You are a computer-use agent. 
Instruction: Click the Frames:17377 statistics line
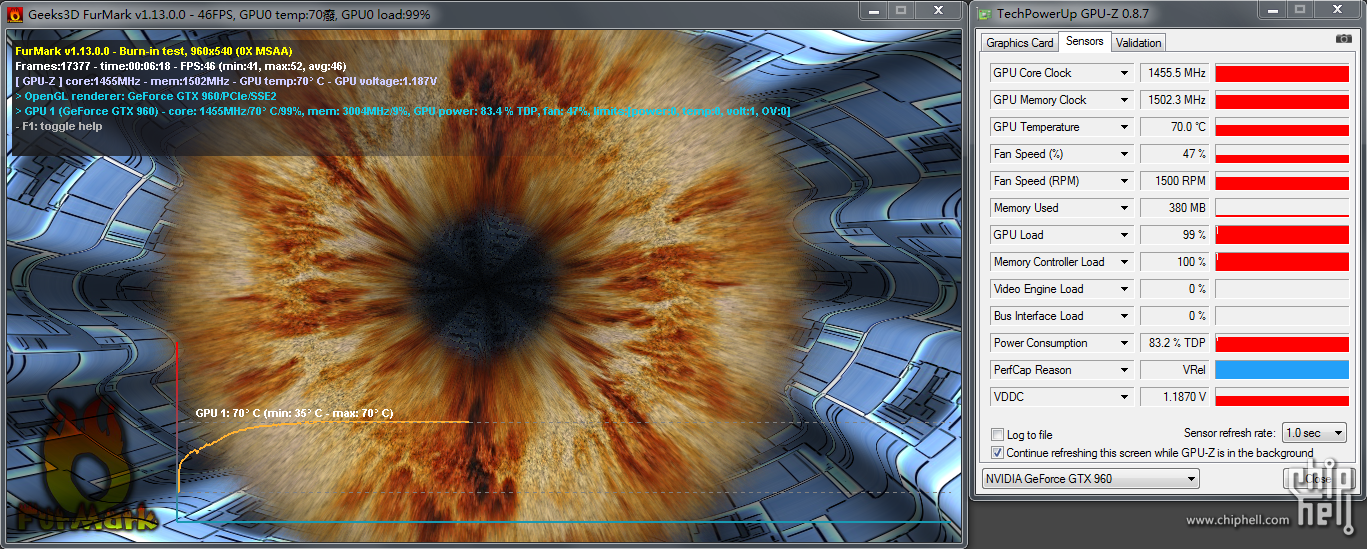click(x=181, y=66)
